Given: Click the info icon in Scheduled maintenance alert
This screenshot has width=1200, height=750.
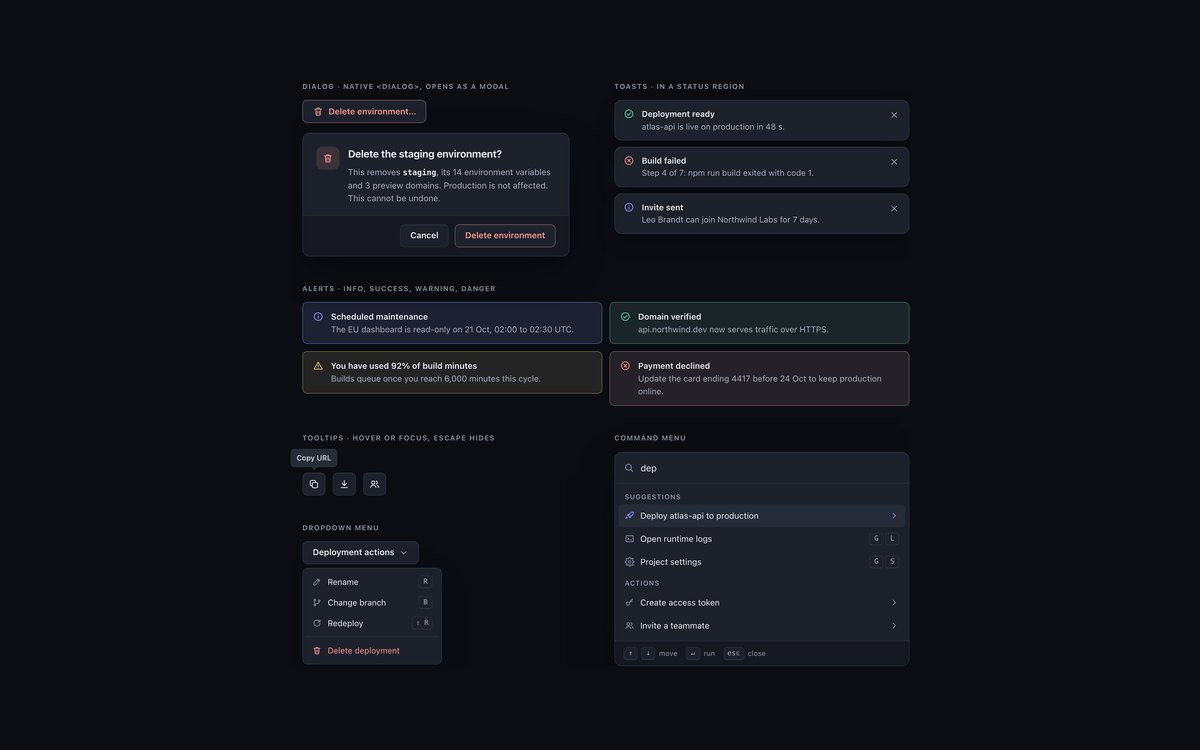Looking at the screenshot, I should (318, 317).
